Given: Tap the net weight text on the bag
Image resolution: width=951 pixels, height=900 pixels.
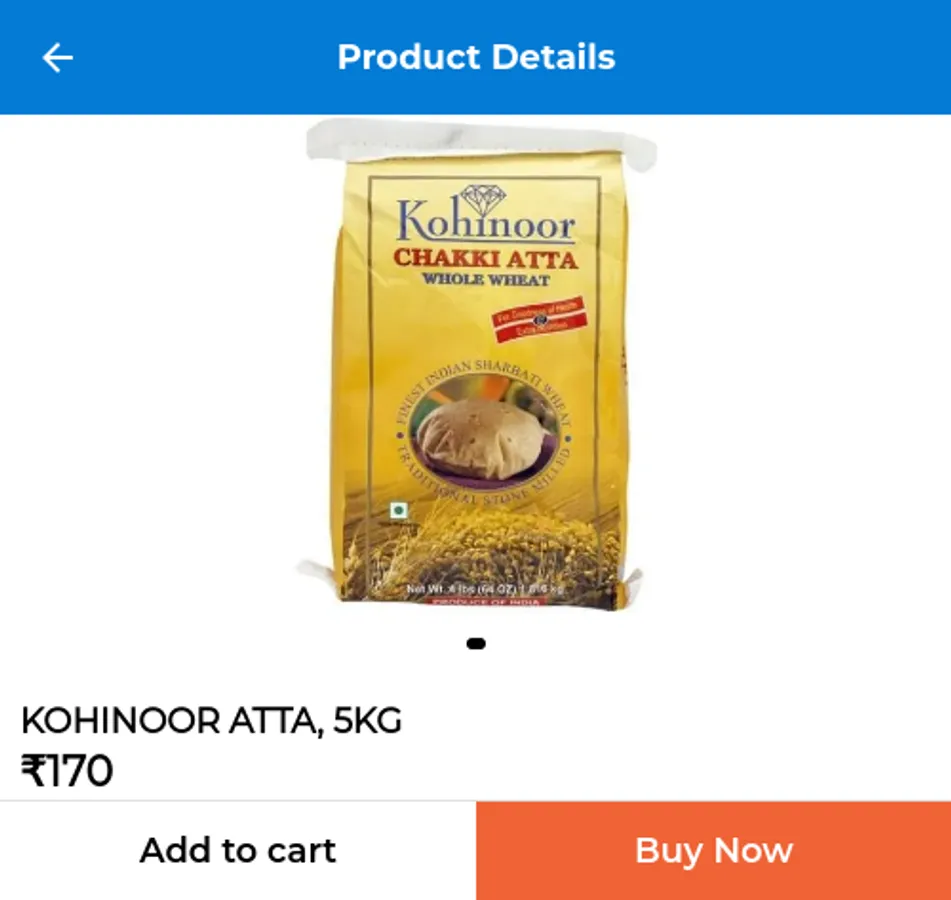Looking at the screenshot, I should tap(485, 588).
